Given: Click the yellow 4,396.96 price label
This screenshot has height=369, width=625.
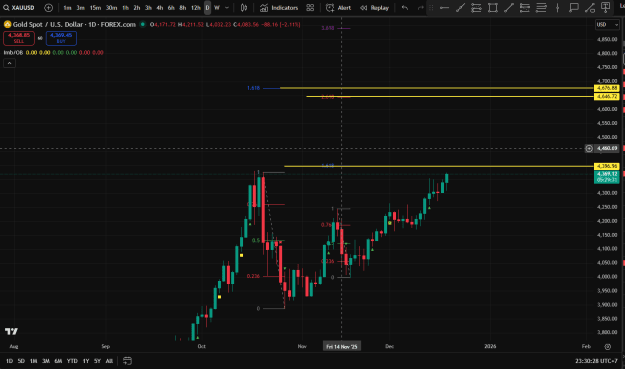Looking at the screenshot, I should pyautogui.click(x=607, y=166).
